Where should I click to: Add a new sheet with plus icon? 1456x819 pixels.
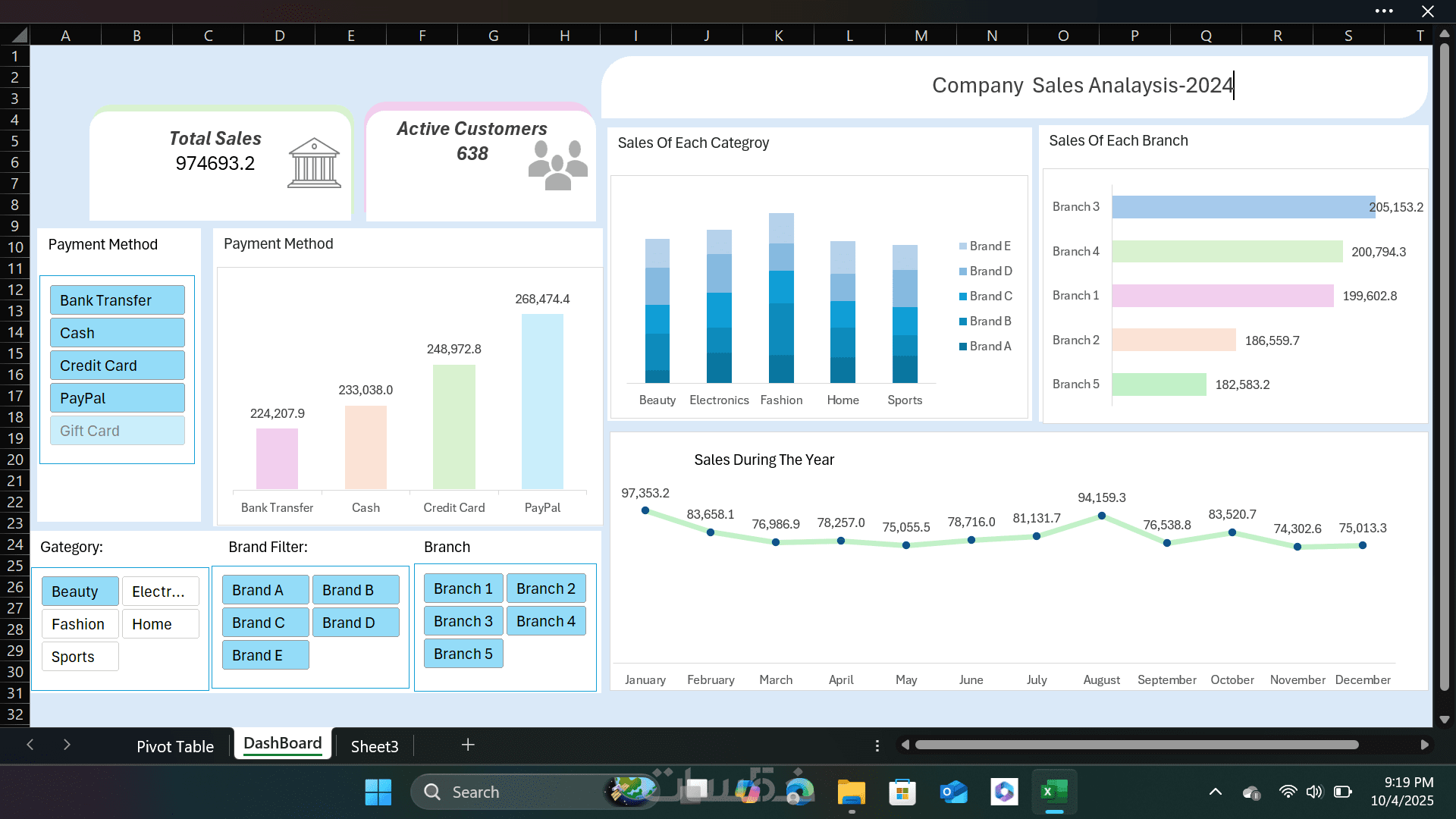[x=468, y=745]
